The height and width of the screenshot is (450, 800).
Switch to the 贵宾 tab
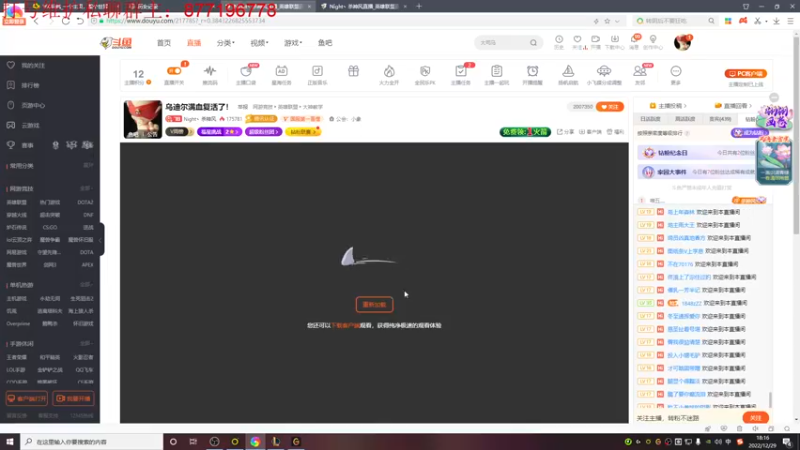720,119
